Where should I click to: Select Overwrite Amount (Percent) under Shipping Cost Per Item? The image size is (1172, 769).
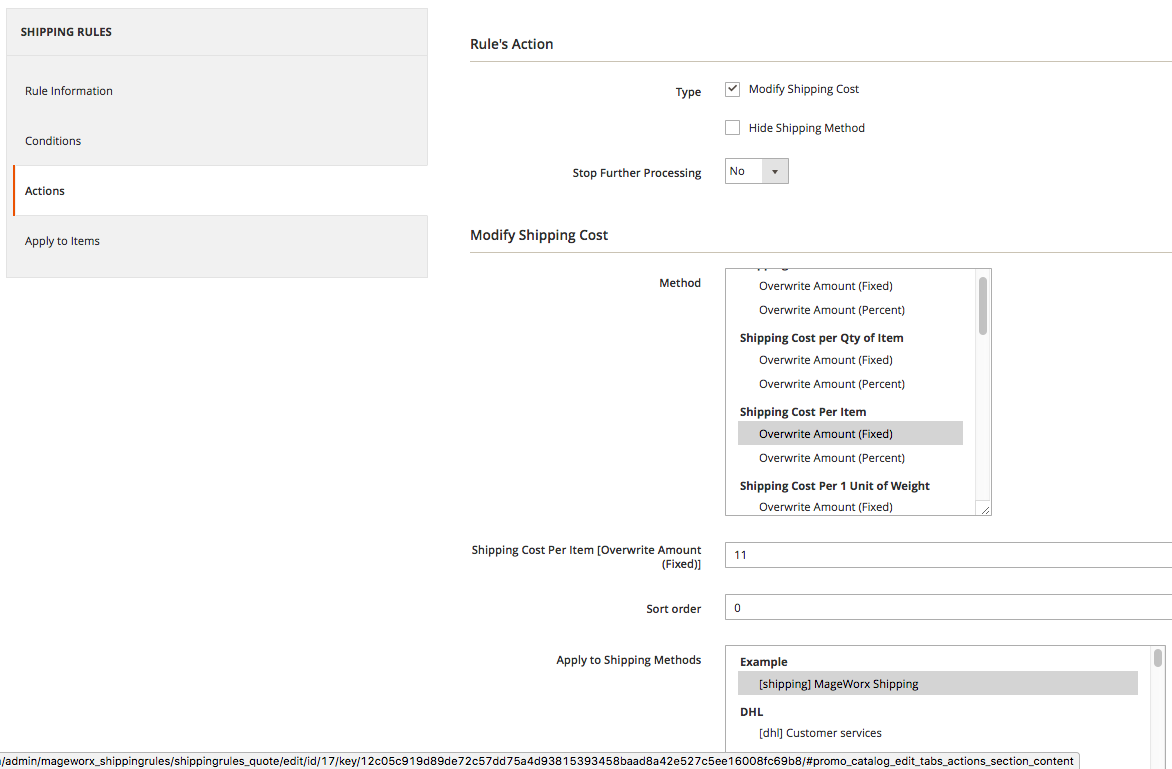tap(832, 458)
